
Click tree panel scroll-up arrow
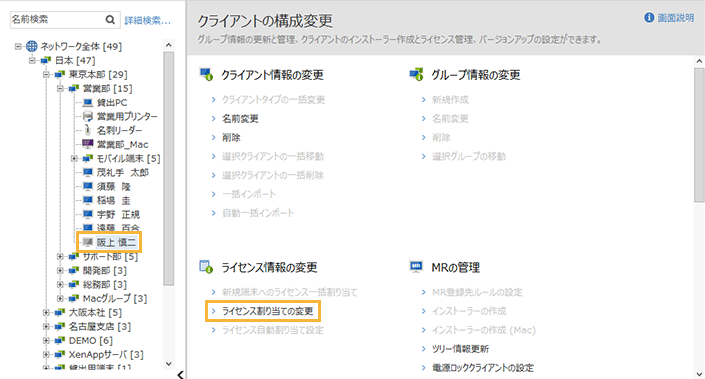point(169,45)
